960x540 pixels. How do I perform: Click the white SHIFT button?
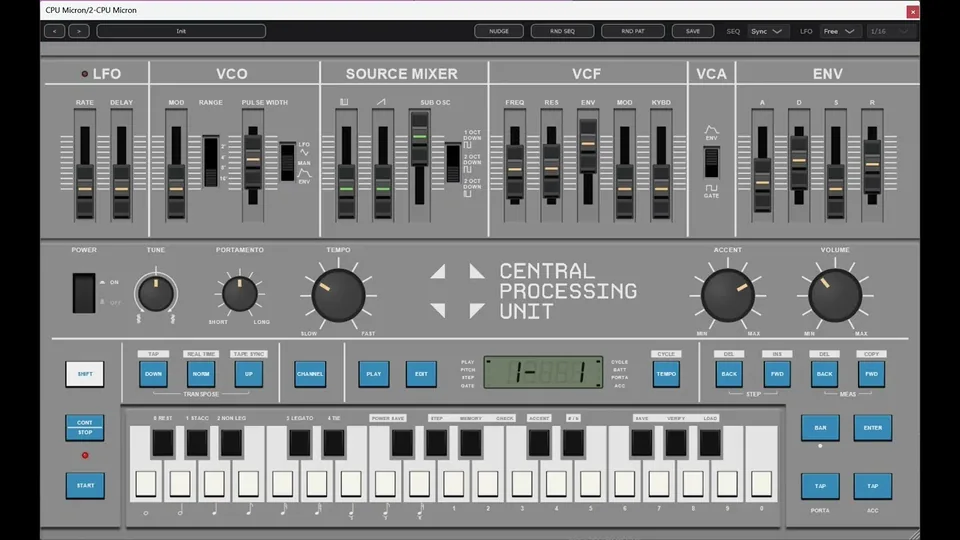(84, 374)
